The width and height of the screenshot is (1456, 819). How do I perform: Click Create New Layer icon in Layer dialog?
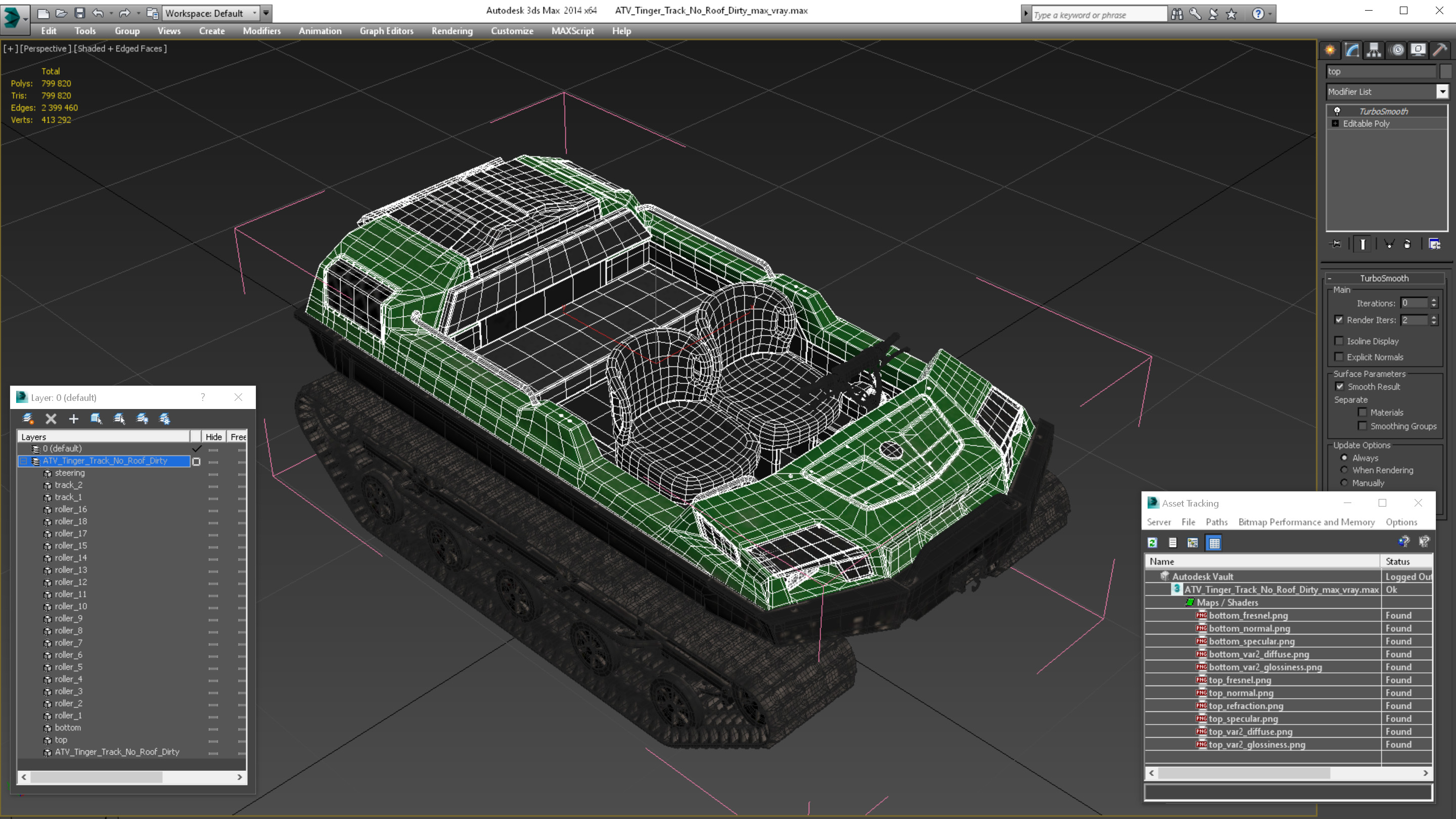[x=28, y=419]
